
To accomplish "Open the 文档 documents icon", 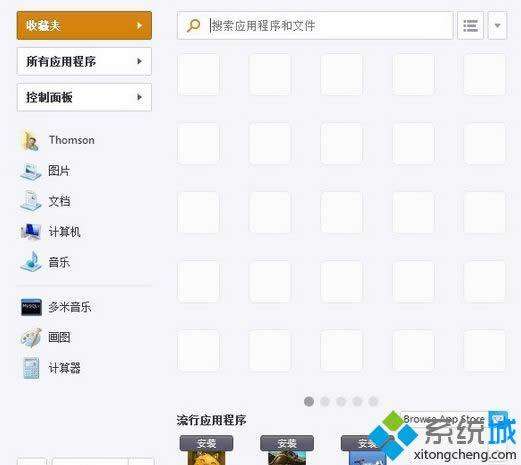I will coord(31,201).
